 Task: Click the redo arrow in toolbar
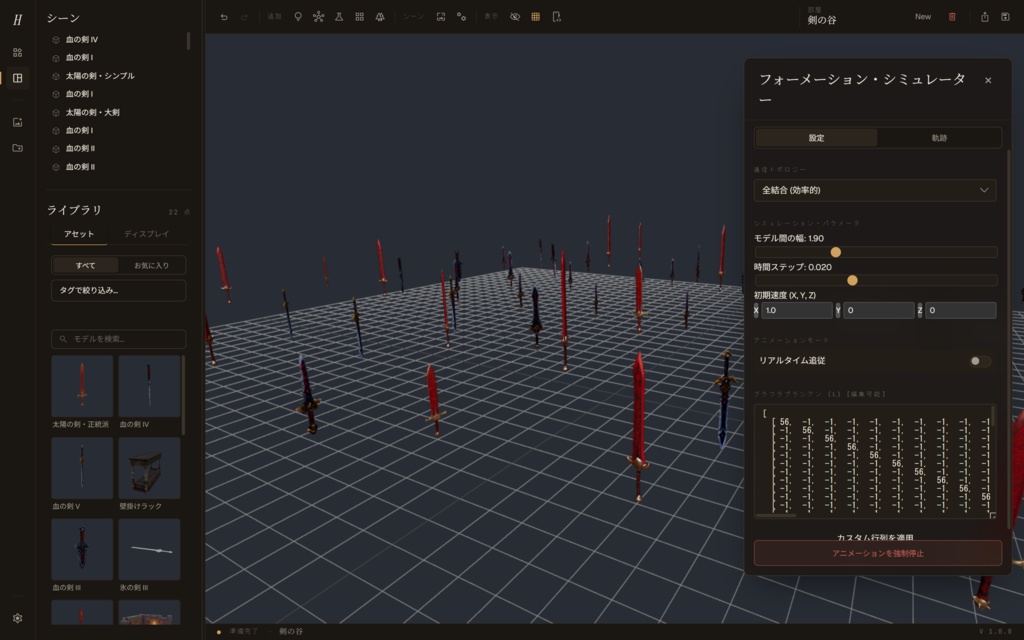click(244, 17)
